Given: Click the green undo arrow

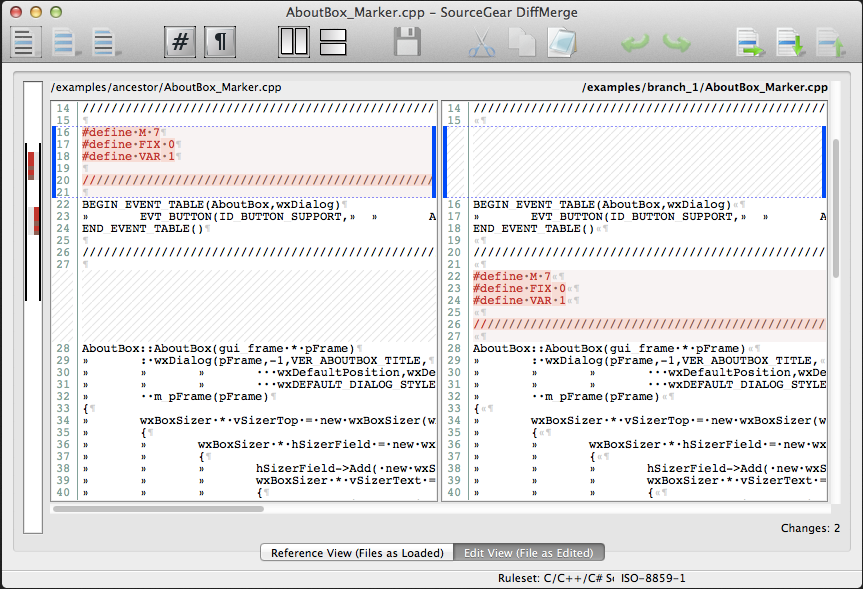Looking at the screenshot, I should click(635, 43).
